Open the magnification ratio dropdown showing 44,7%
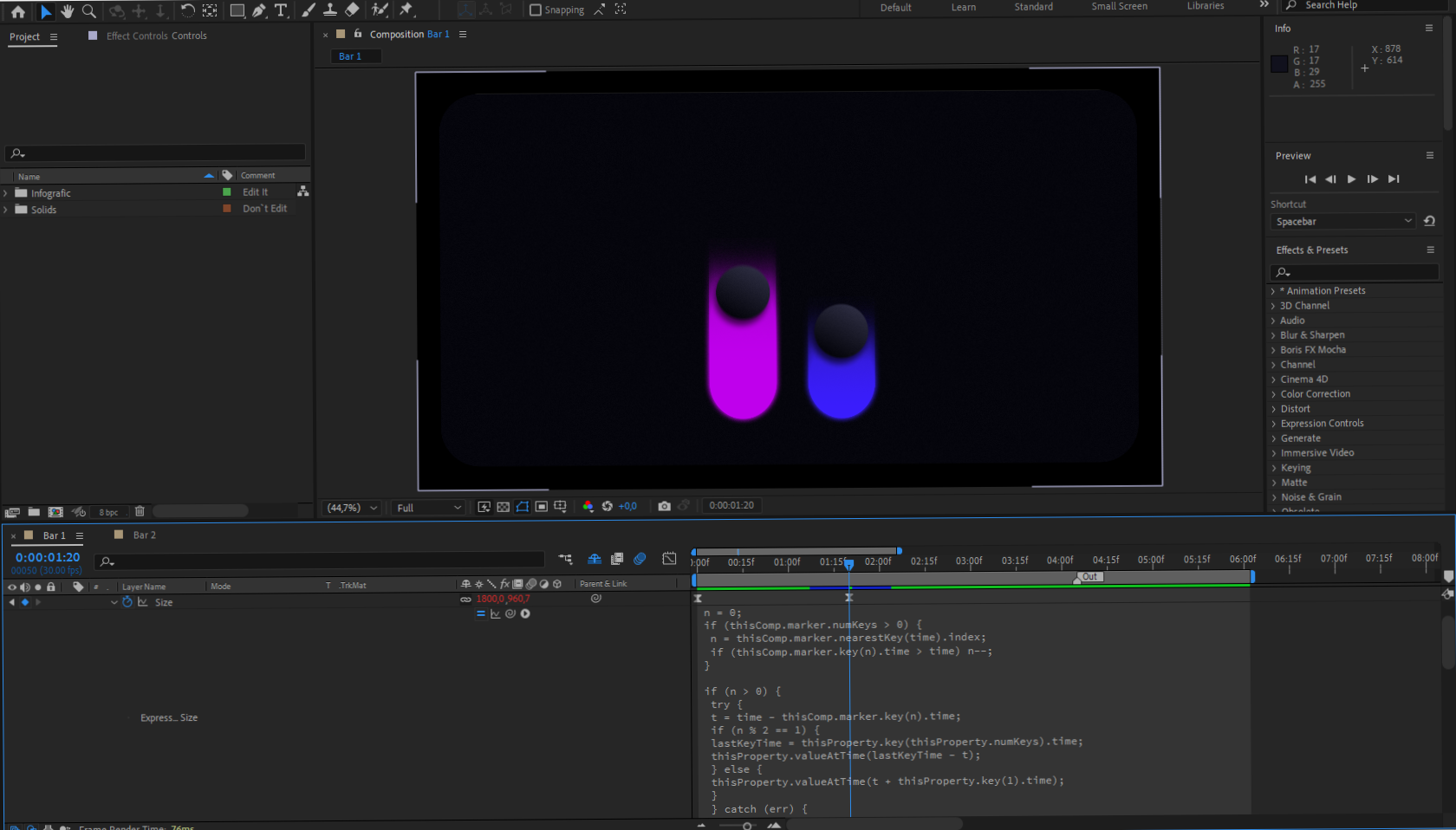Screen dimensions: 1456x830 pos(351,507)
